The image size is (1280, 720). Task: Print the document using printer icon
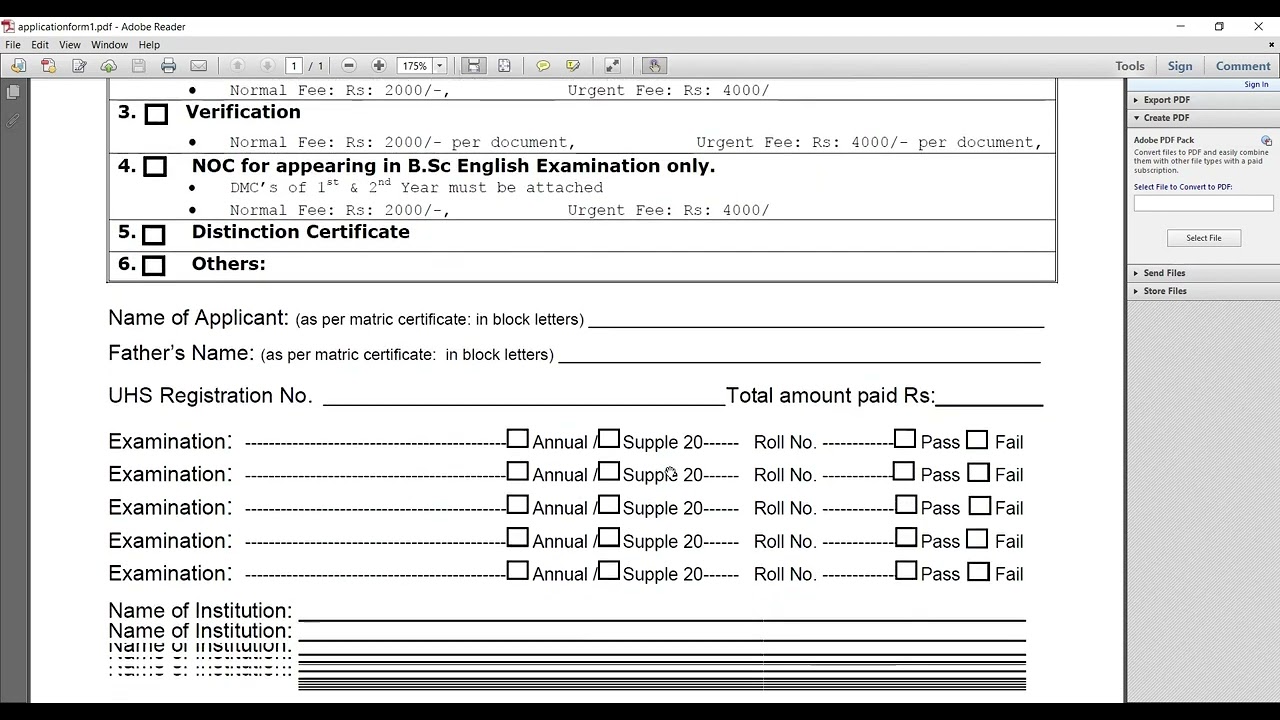pos(169,66)
